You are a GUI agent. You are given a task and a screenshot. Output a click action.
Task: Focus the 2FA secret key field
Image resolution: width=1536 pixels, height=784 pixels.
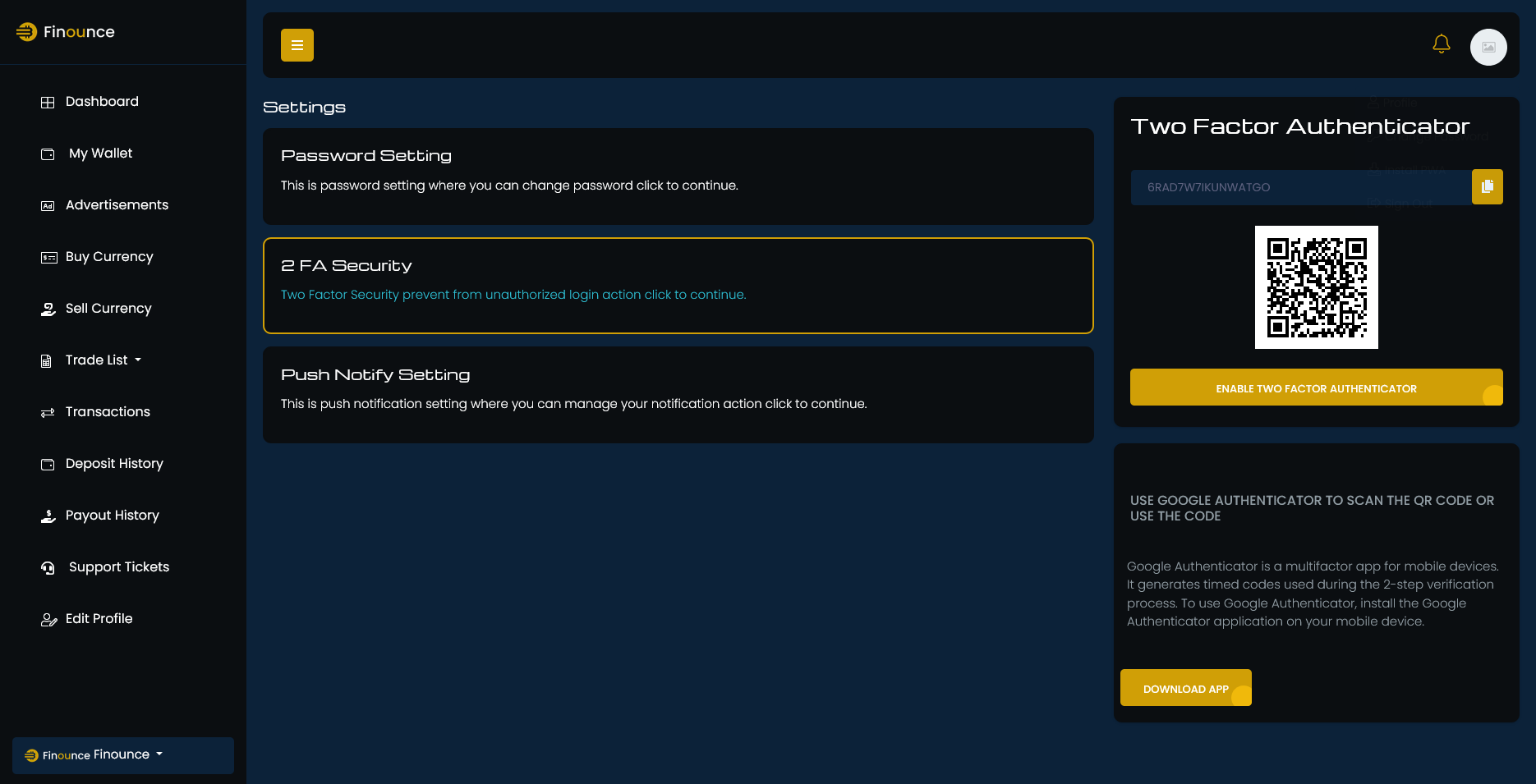(1301, 187)
